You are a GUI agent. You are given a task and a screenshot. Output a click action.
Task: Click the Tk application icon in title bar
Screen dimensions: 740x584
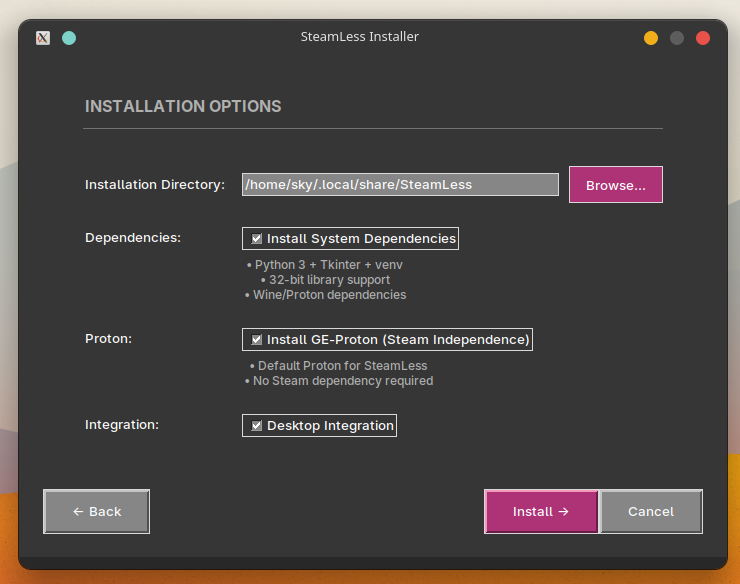[x=43, y=38]
